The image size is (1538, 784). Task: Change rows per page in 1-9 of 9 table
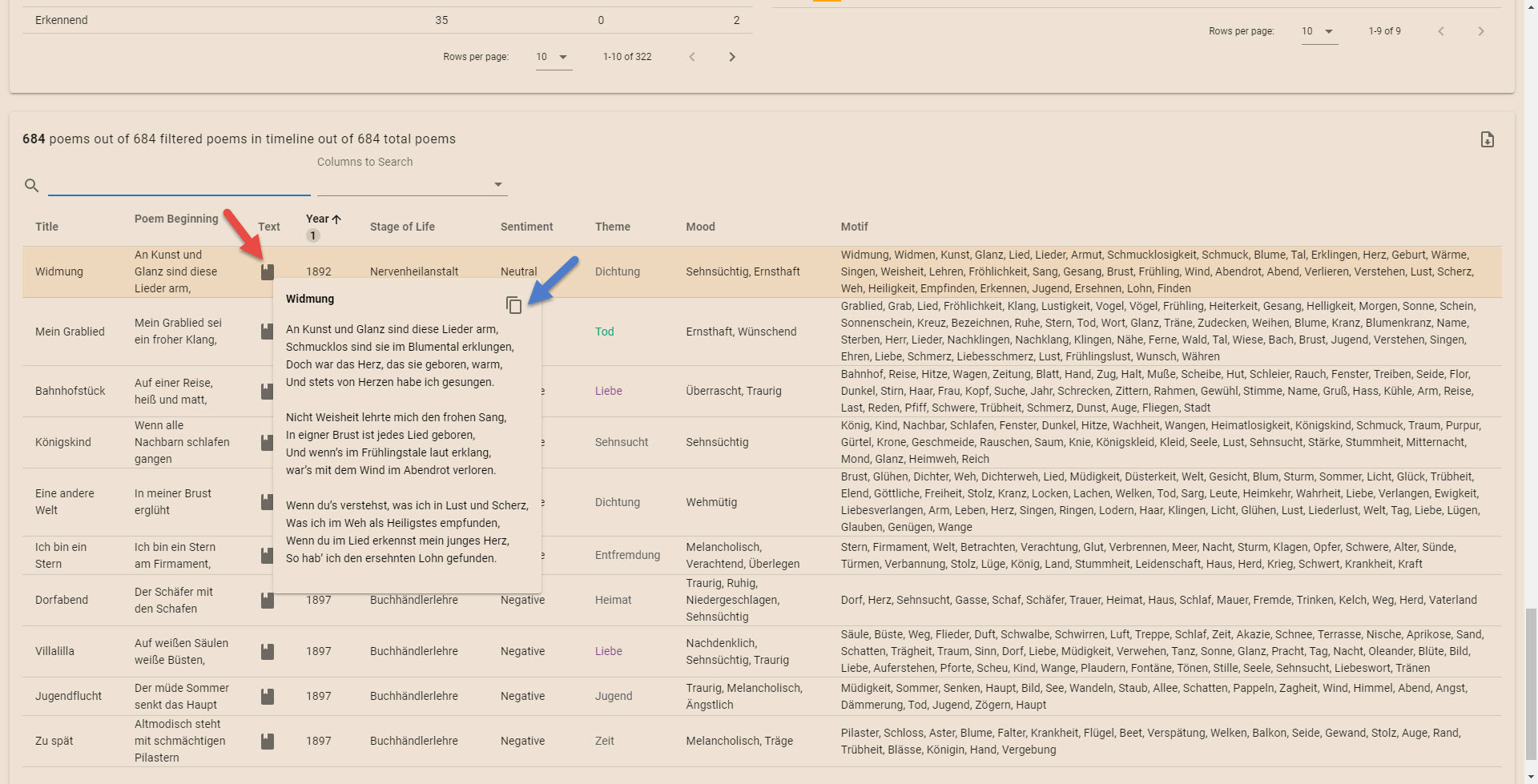tap(1319, 31)
